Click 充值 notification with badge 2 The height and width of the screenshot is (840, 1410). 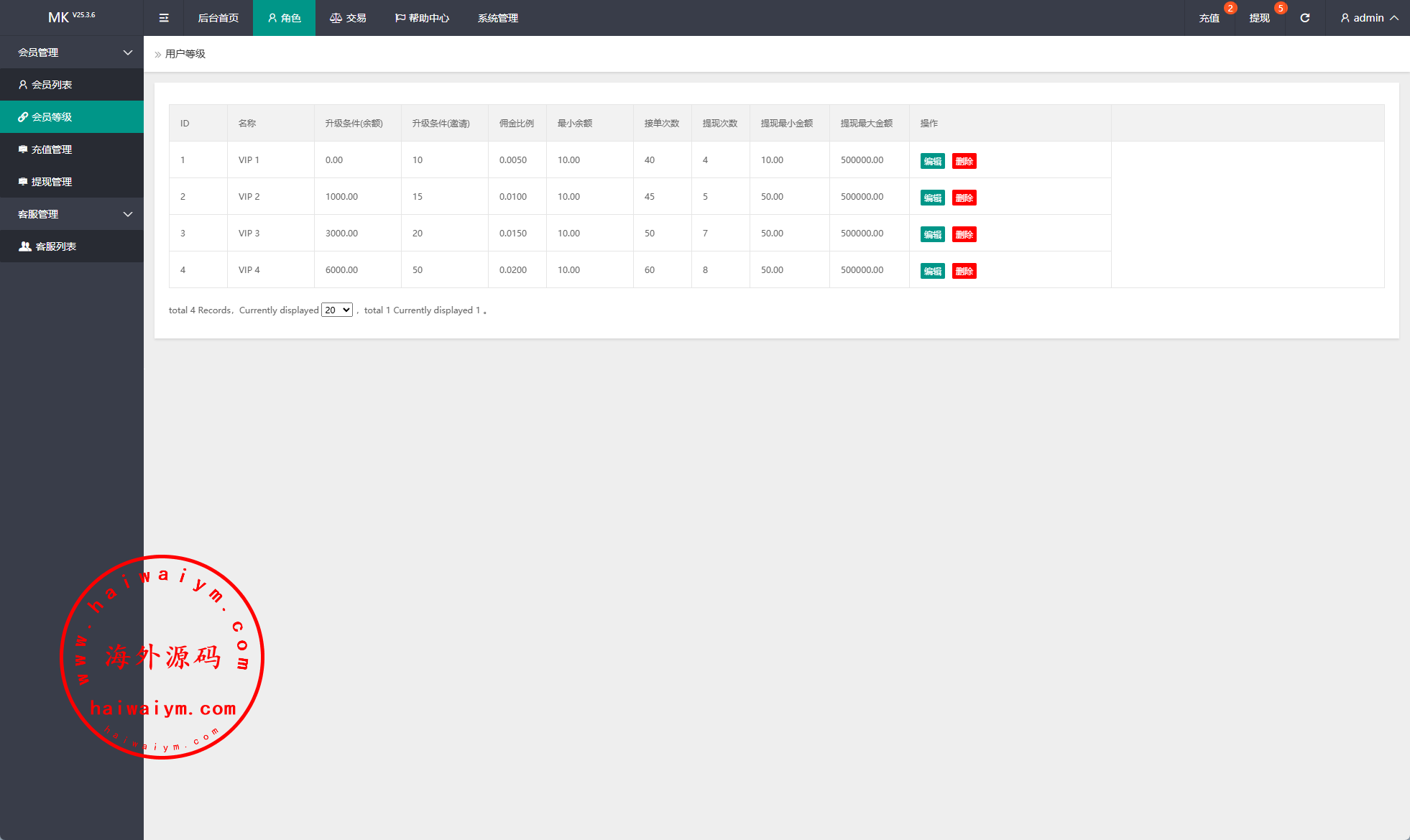[x=1209, y=18]
